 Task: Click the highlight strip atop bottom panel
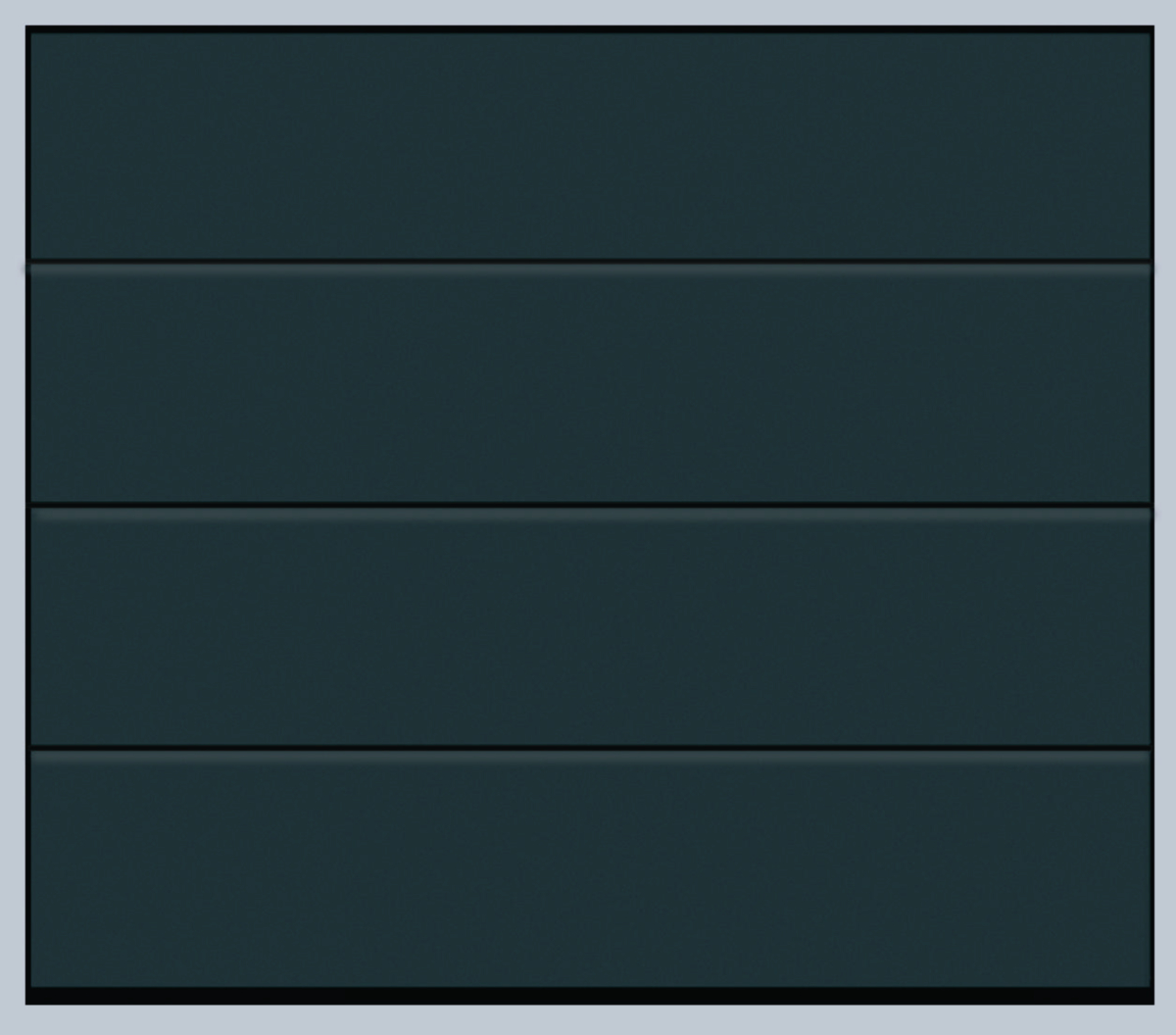590,757
